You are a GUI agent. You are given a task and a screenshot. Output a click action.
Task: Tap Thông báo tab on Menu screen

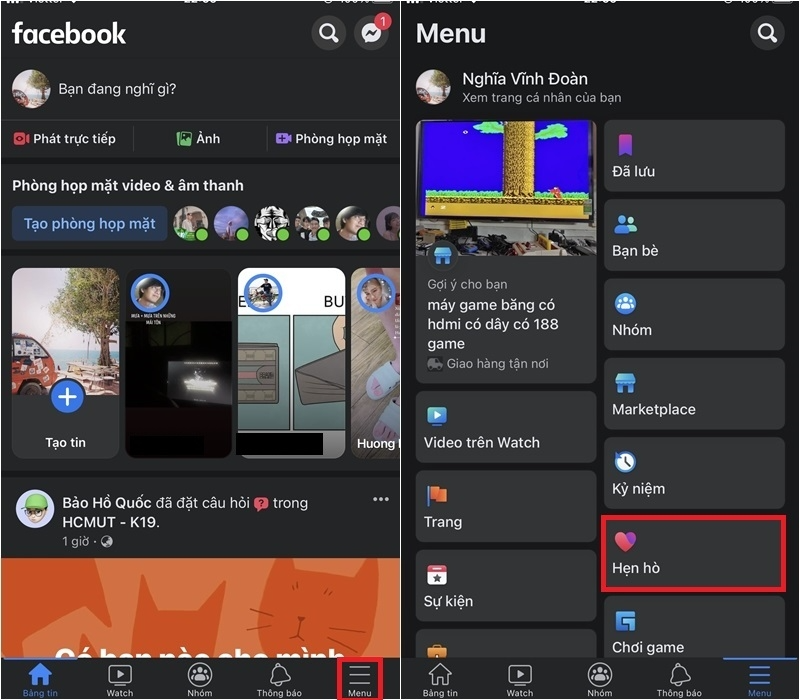[679, 680]
